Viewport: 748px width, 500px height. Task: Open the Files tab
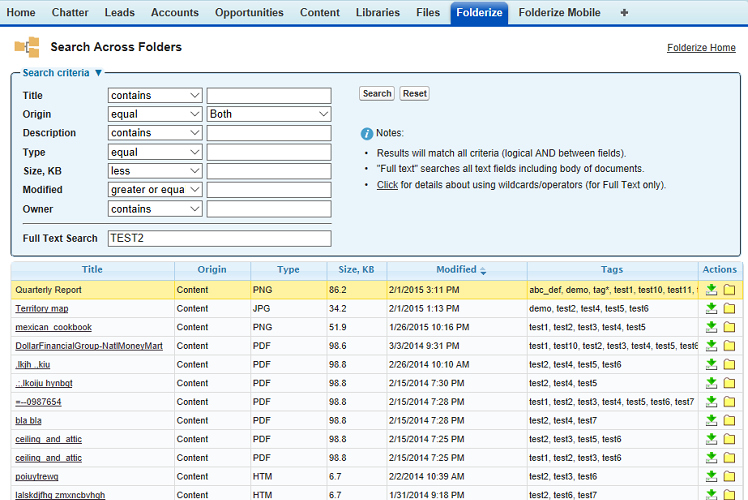click(x=428, y=12)
